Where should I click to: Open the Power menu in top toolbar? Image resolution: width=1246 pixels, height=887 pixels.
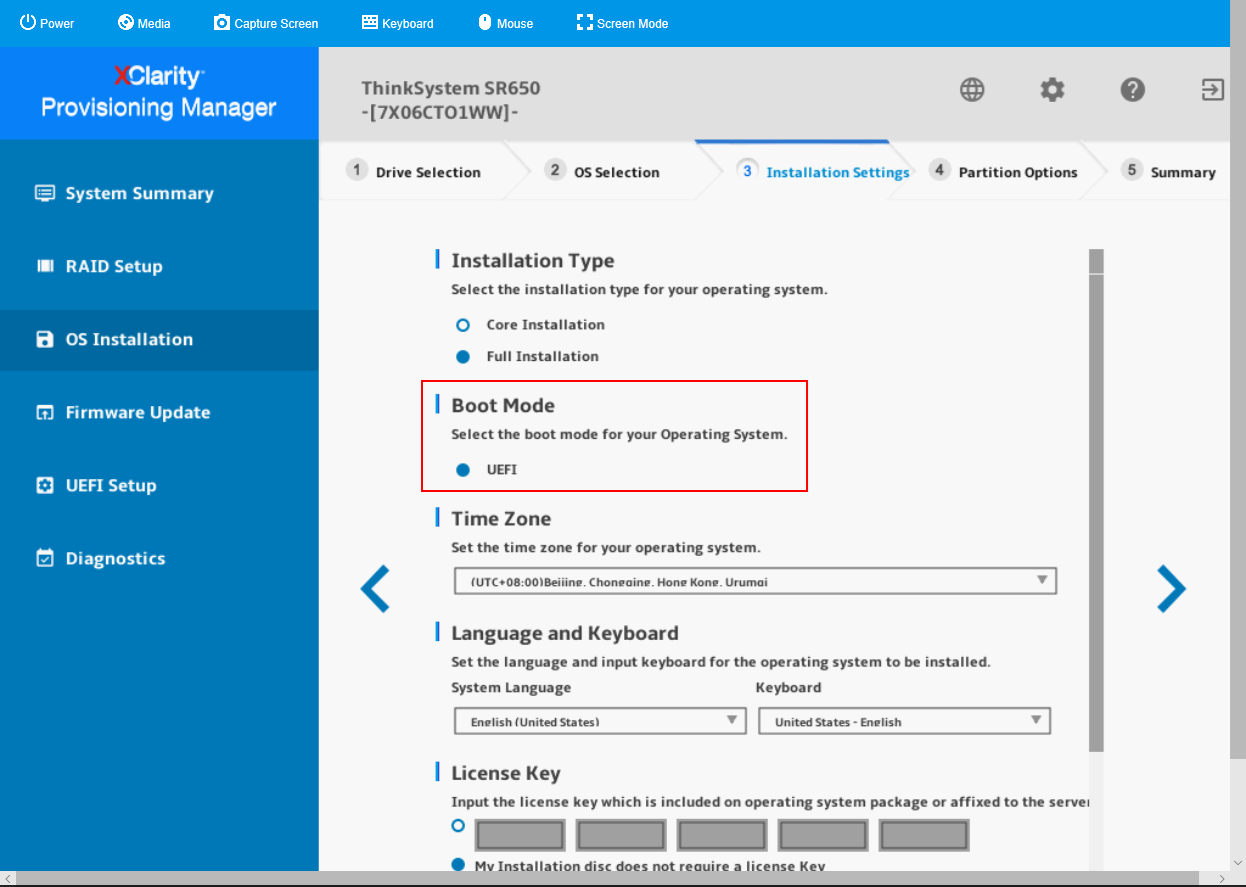(47, 23)
